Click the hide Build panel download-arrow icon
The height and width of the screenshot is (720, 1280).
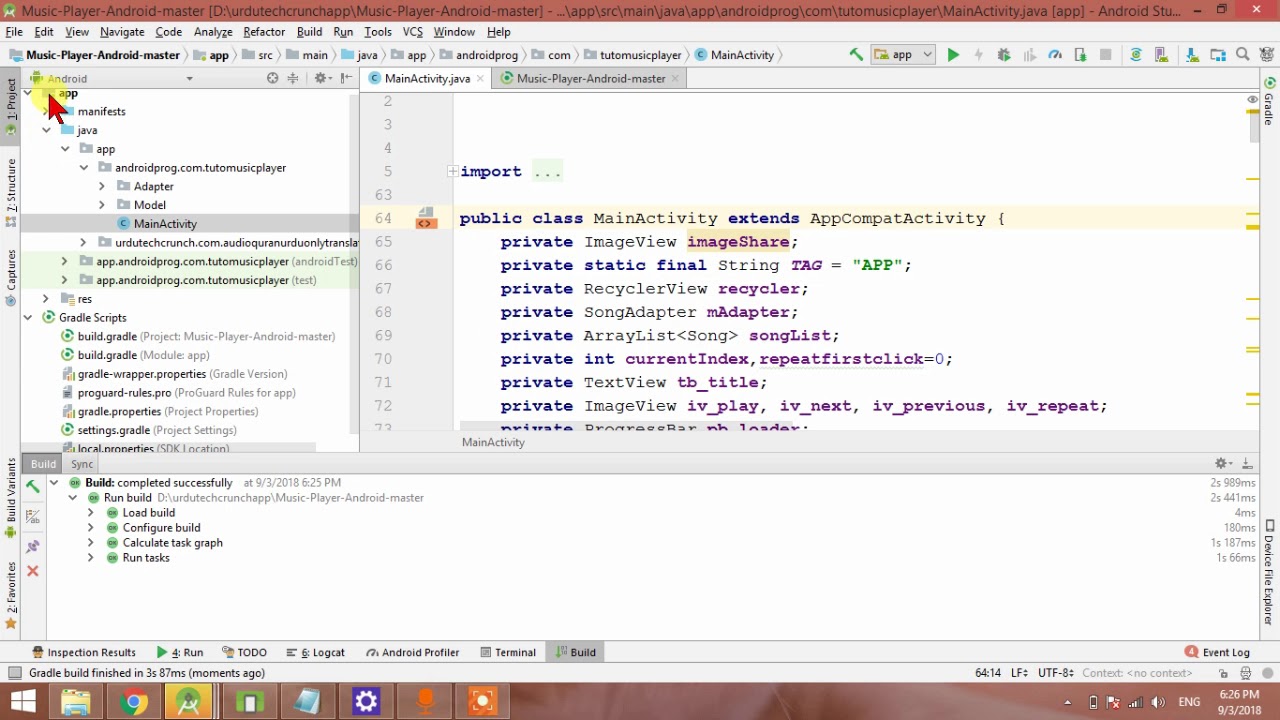point(1247,463)
